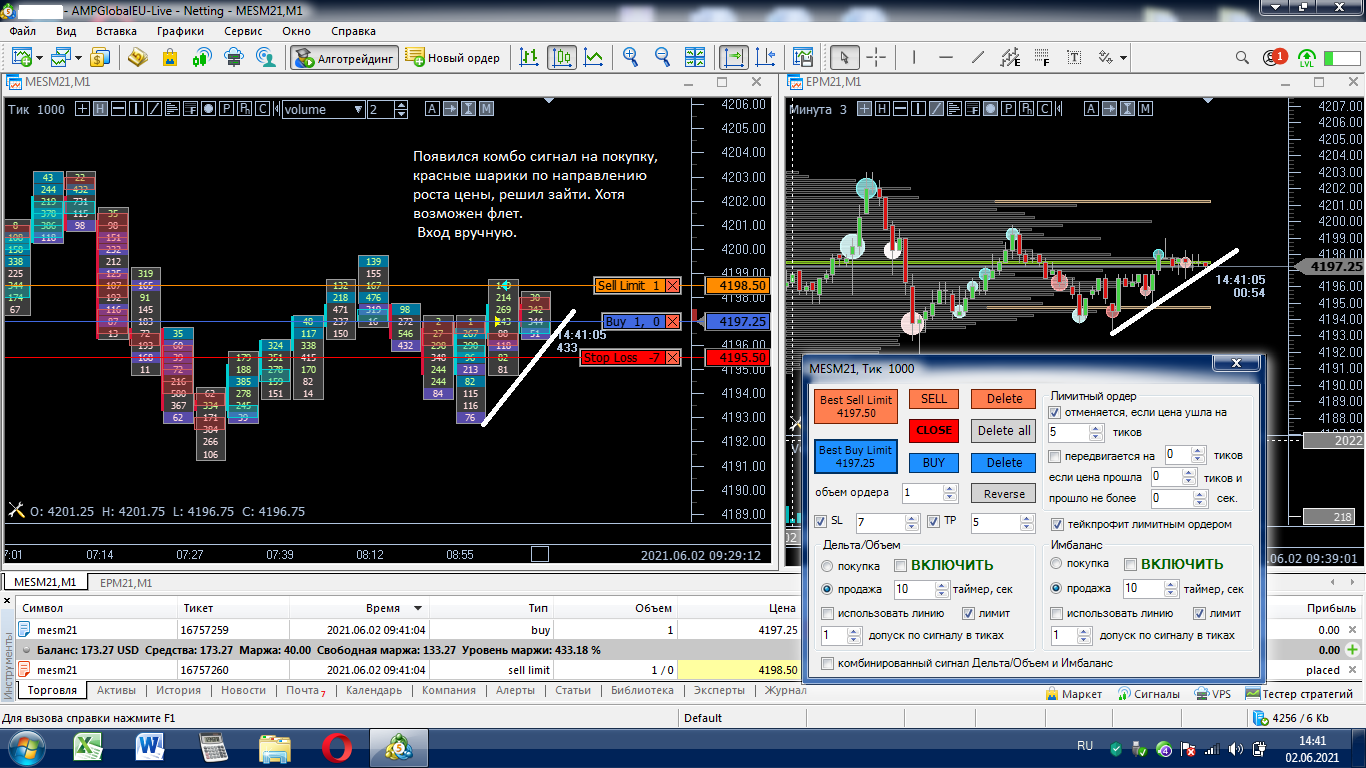The height and width of the screenshot is (768, 1366).
Task: Uncheck the SL checkbox
Action: pos(821,521)
